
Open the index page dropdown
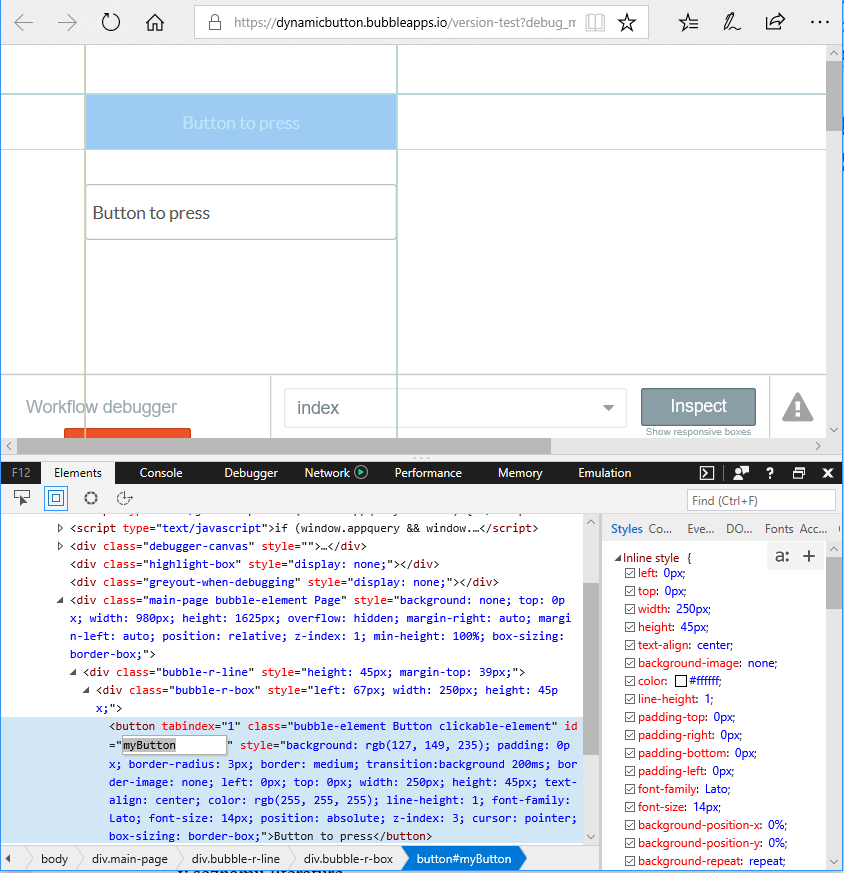pos(455,408)
